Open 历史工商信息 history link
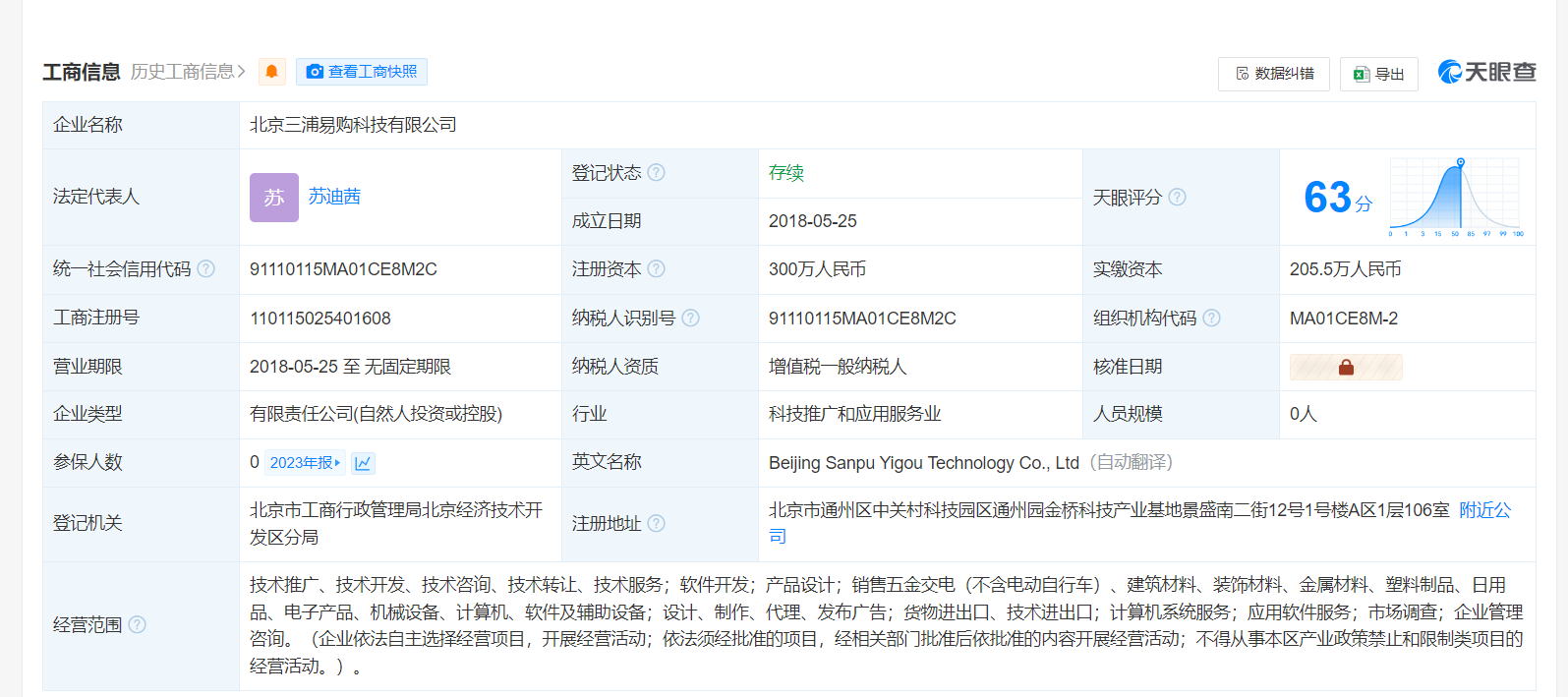The image size is (1568, 697). coord(188,72)
